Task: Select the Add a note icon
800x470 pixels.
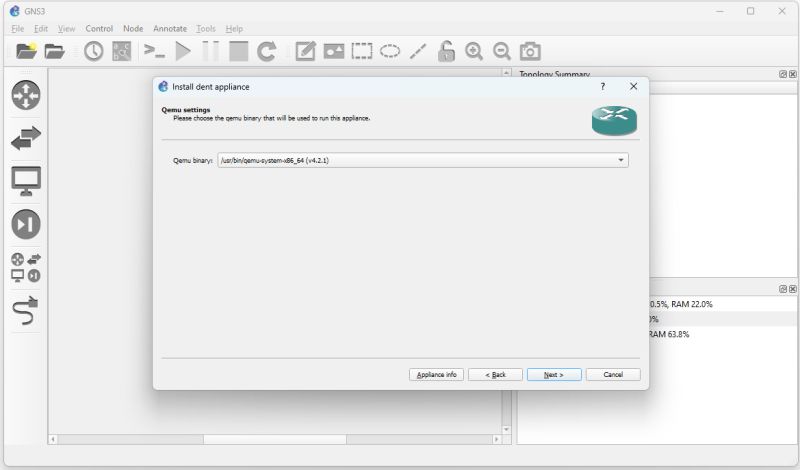Action: pos(305,51)
